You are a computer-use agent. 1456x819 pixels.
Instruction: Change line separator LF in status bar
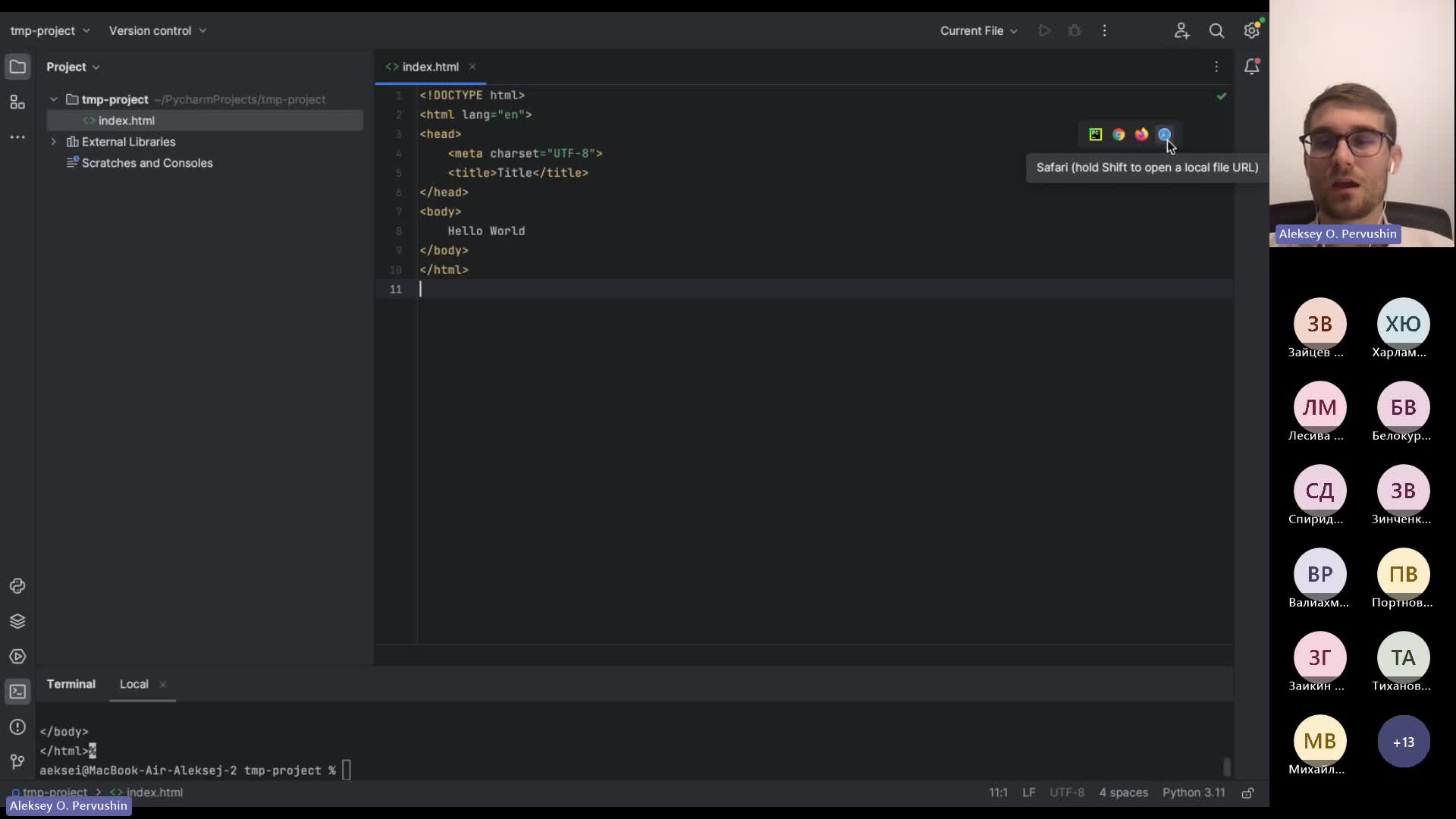coord(1029,792)
